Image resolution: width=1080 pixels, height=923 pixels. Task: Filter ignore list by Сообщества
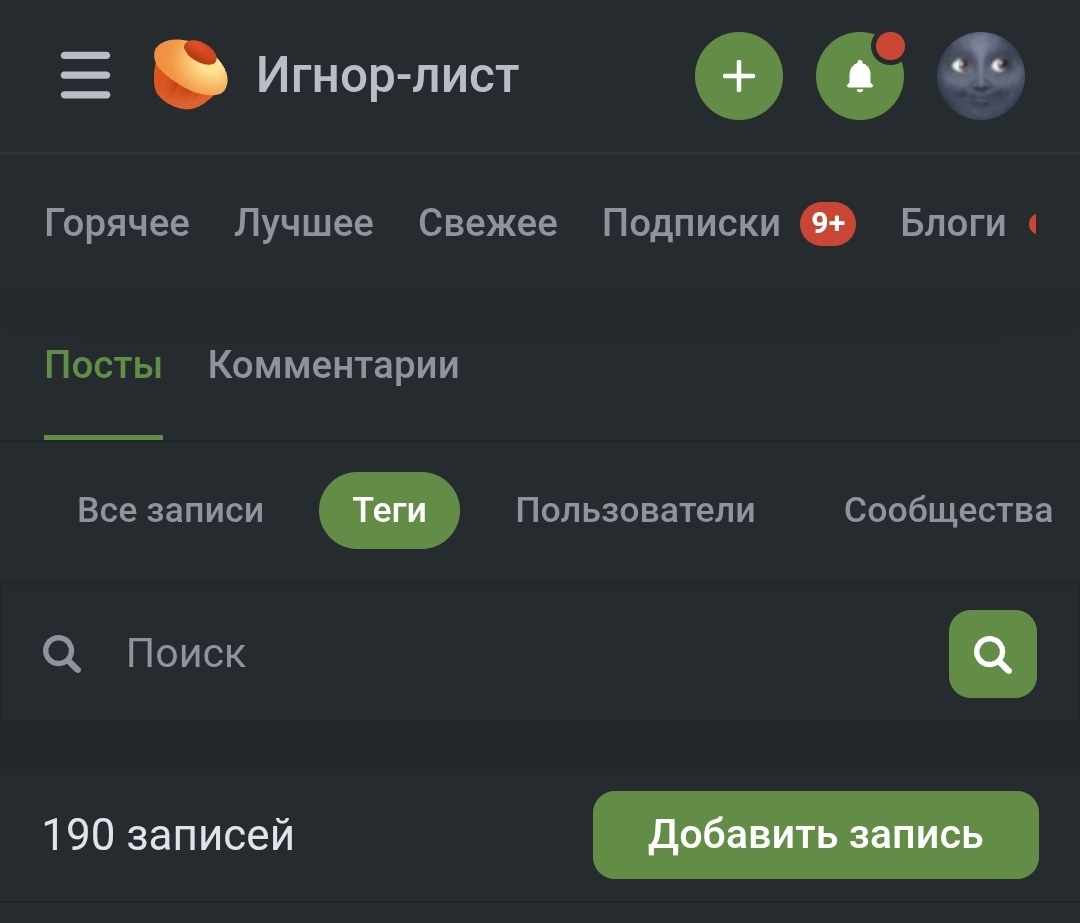point(947,511)
